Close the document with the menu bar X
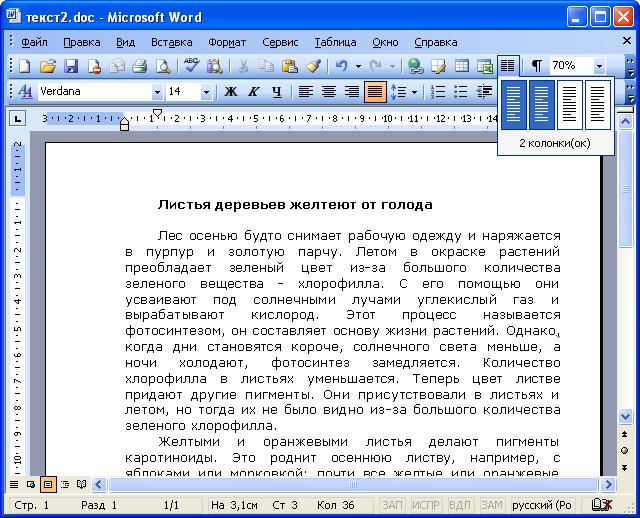 coord(627,40)
